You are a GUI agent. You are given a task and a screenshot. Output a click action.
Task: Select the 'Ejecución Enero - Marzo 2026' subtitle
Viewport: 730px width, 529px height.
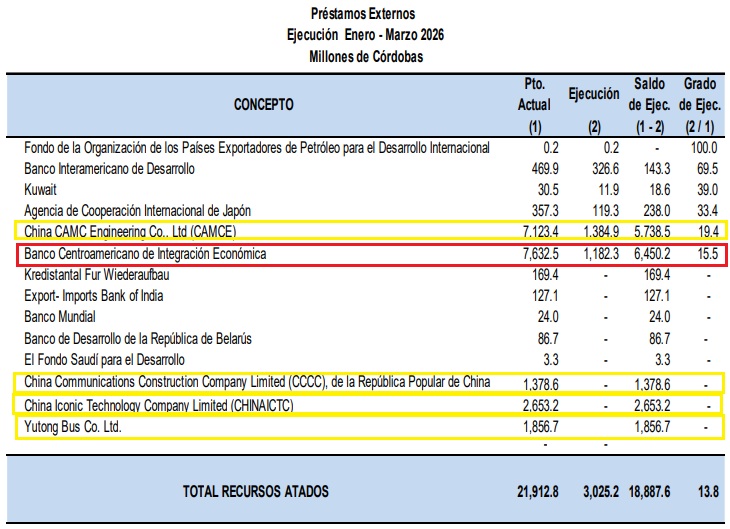click(365, 35)
